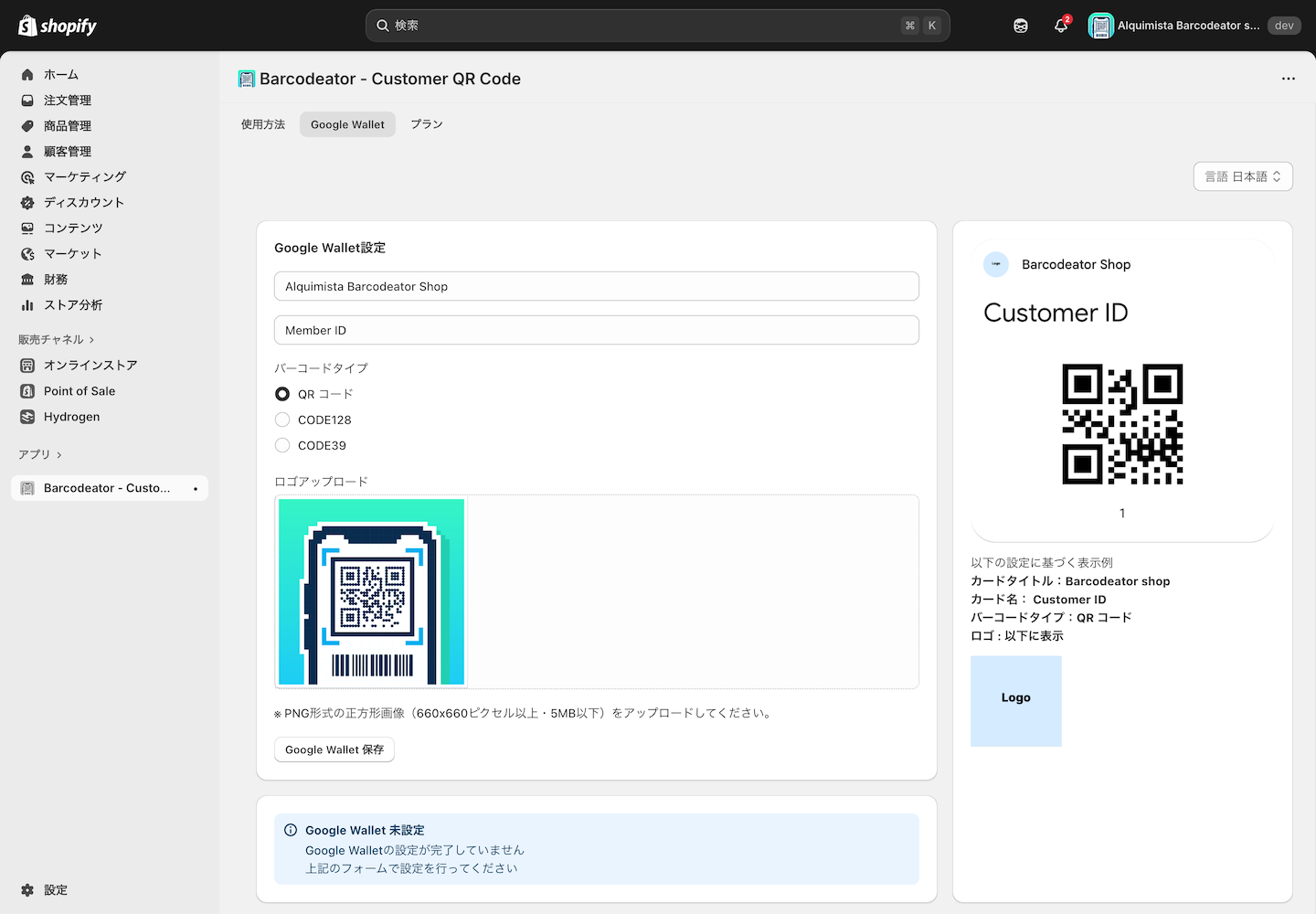Choose the CODE128 barcode type
Viewport: 1316px width, 914px height.
(x=282, y=420)
